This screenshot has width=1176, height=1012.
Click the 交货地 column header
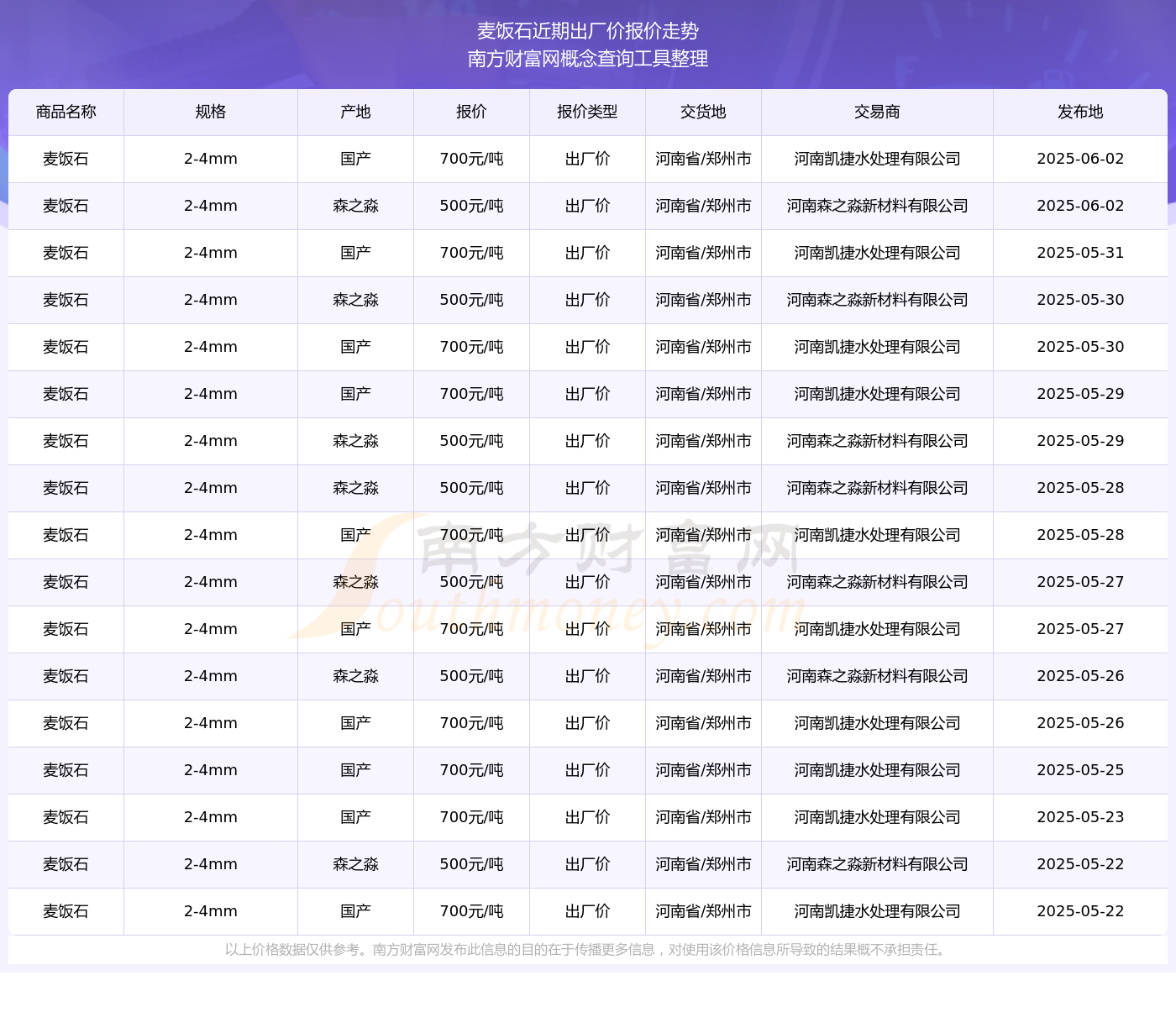(703, 112)
